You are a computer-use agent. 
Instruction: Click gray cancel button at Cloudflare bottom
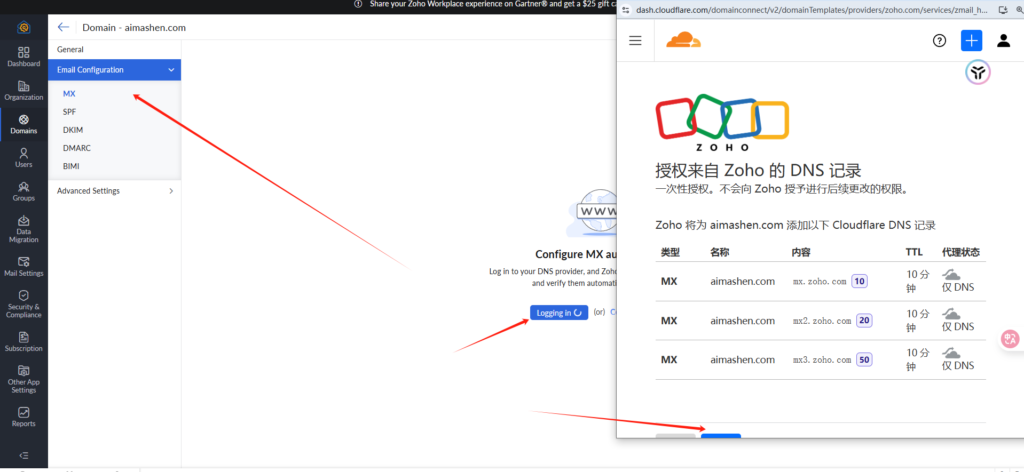[675, 436]
